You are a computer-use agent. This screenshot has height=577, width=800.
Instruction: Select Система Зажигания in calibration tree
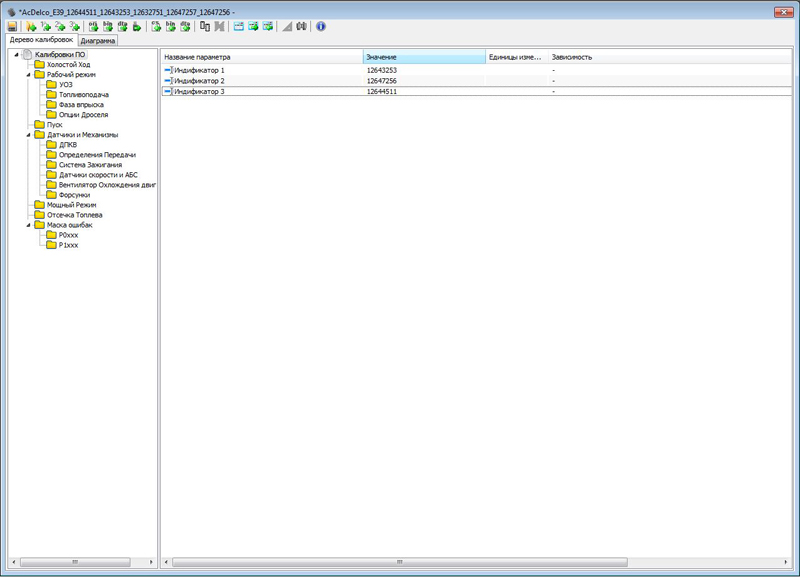click(x=90, y=165)
